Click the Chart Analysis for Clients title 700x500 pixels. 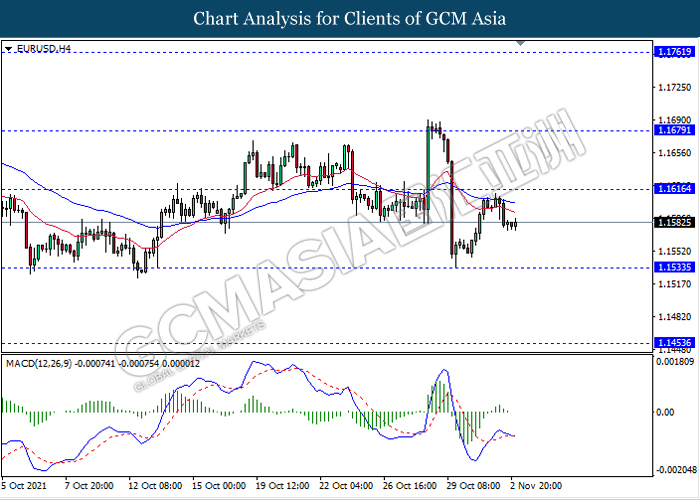coord(350,18)
